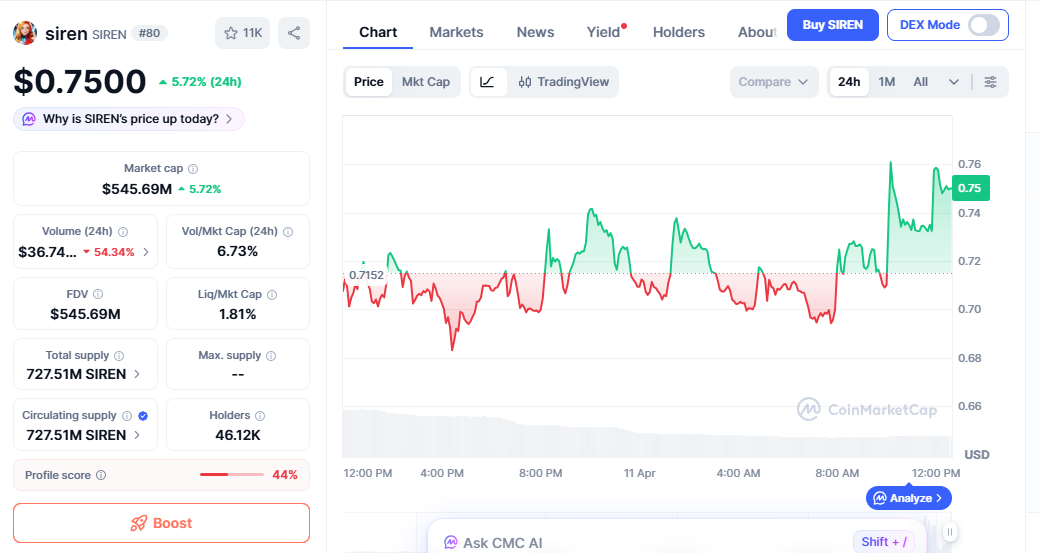Click the Volume (24h) info icon
Screen dimensions: 1039x553
123,232
